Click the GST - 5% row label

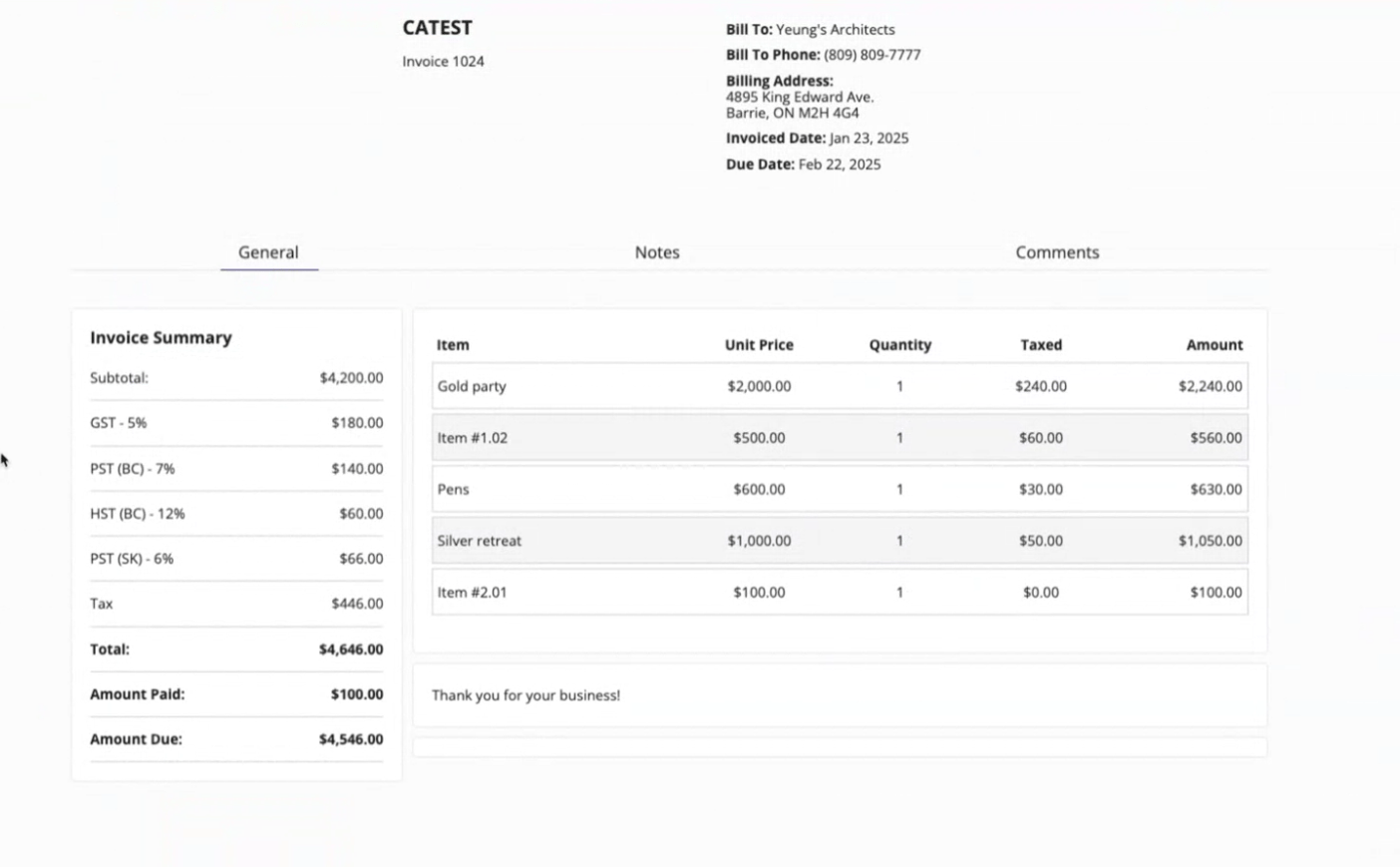(x=118, y=423)
